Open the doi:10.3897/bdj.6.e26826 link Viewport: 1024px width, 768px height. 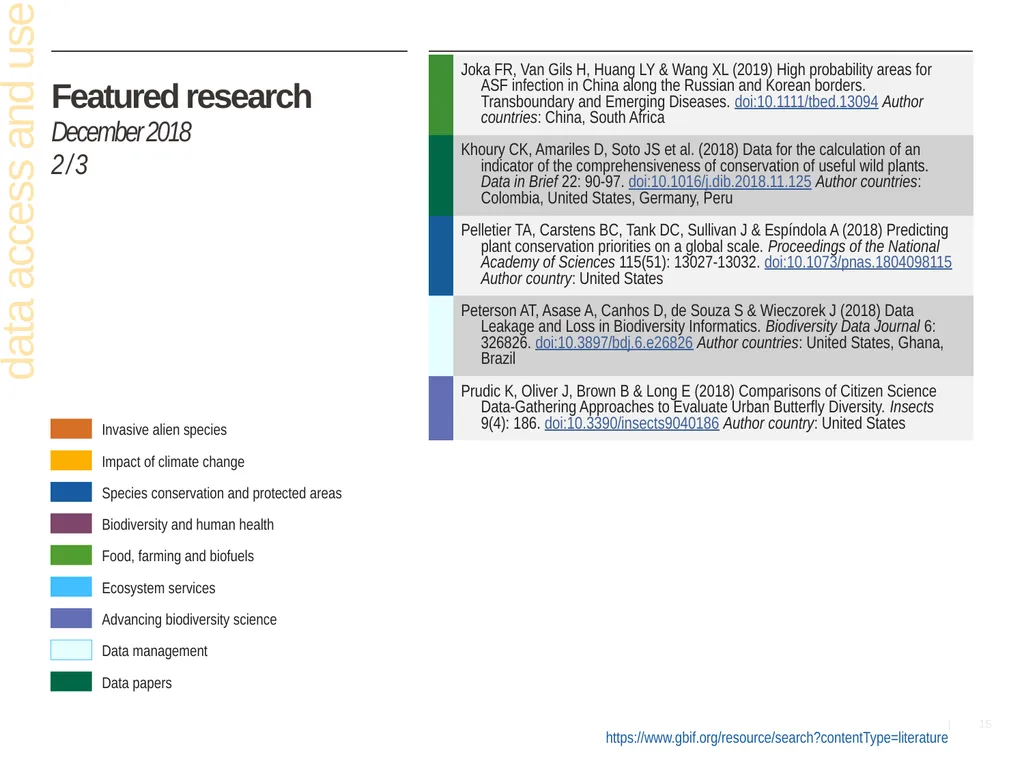point(614,343)
